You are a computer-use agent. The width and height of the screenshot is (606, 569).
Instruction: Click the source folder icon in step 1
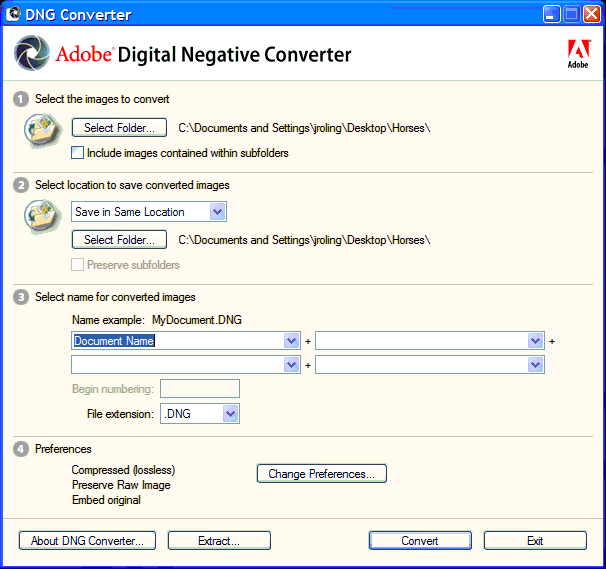point(42,130)
